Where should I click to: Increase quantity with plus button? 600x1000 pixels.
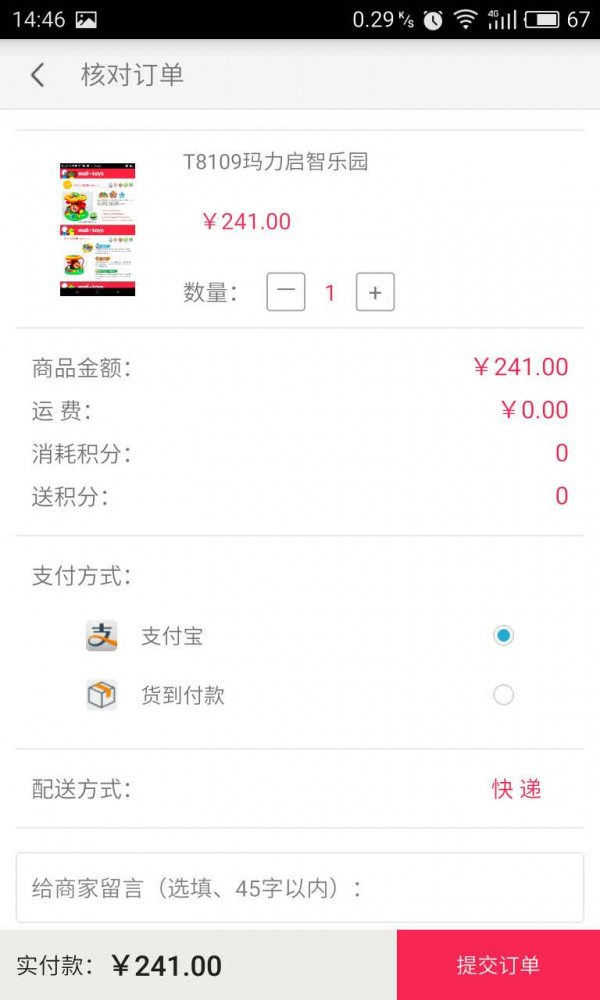(375, 292)
